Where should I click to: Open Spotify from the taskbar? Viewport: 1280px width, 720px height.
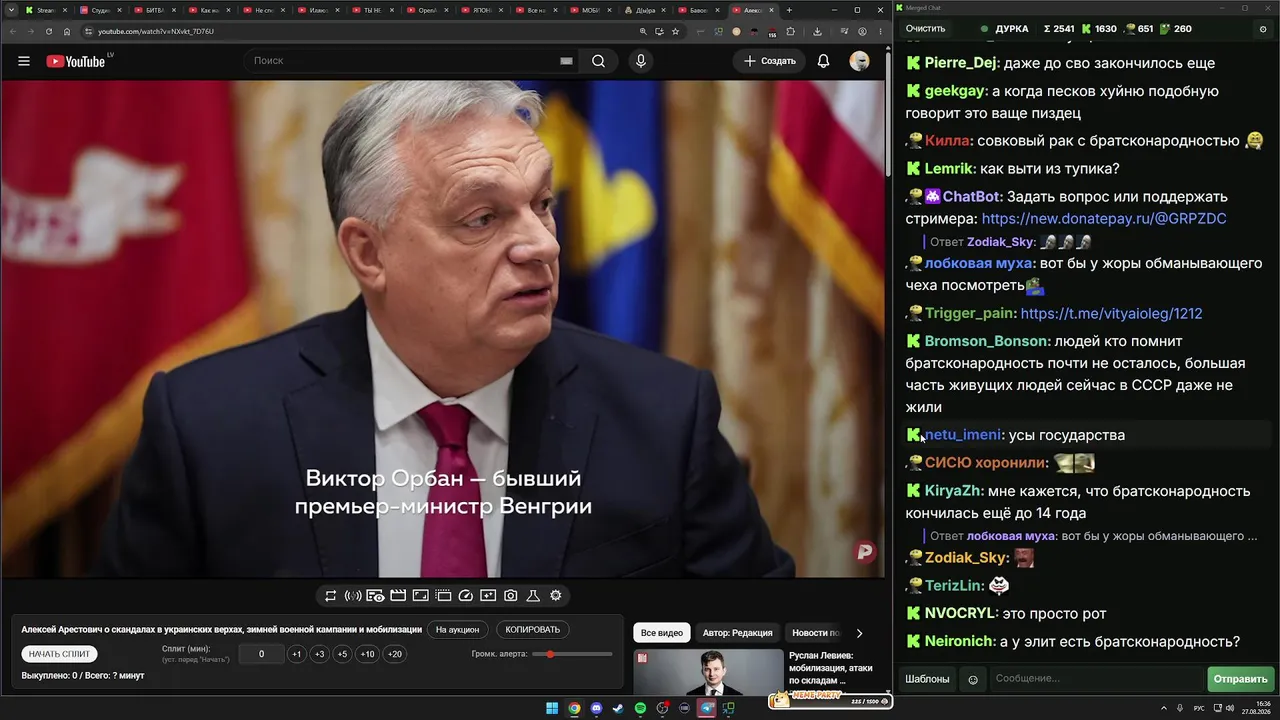pyautogui.click(x=641, y=708)
